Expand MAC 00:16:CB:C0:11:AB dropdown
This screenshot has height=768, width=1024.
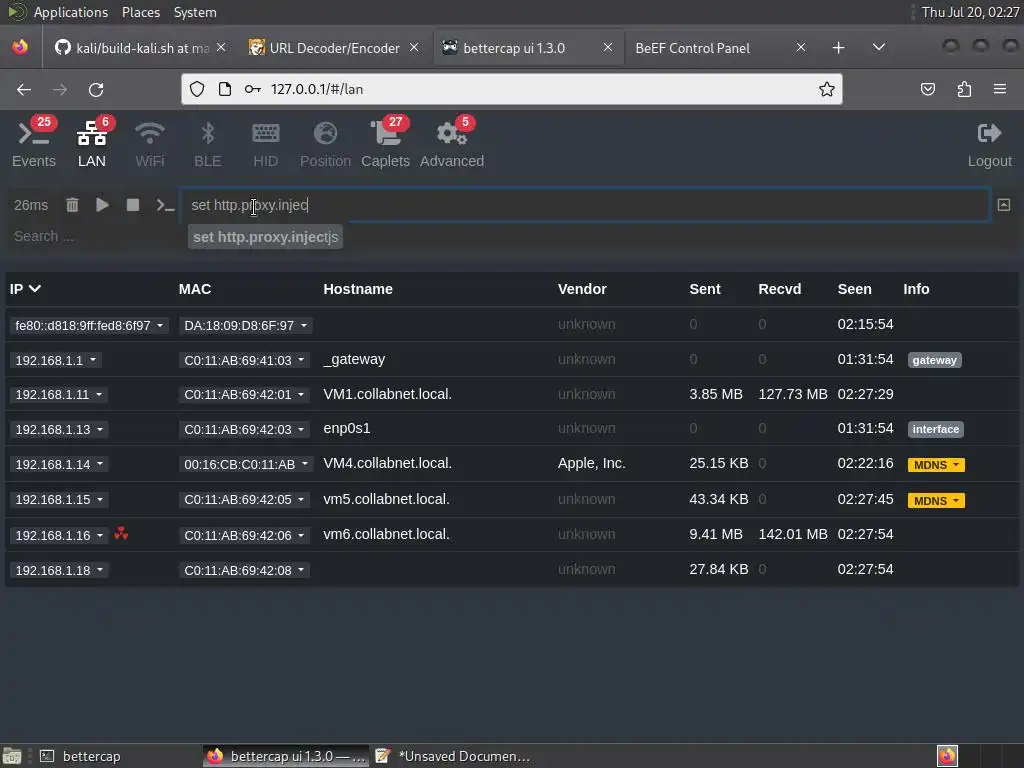(246, 464)
